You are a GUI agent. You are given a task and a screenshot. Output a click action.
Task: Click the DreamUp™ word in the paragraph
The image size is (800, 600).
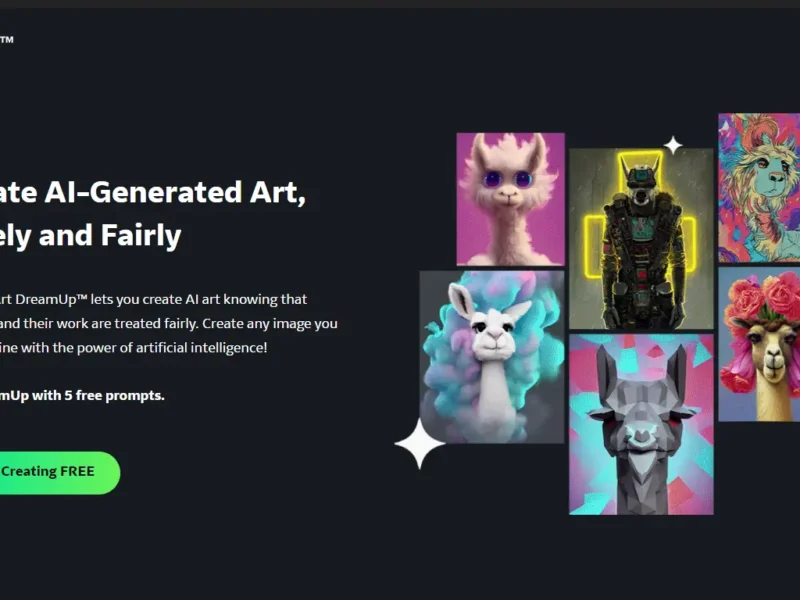pos(52,299)
